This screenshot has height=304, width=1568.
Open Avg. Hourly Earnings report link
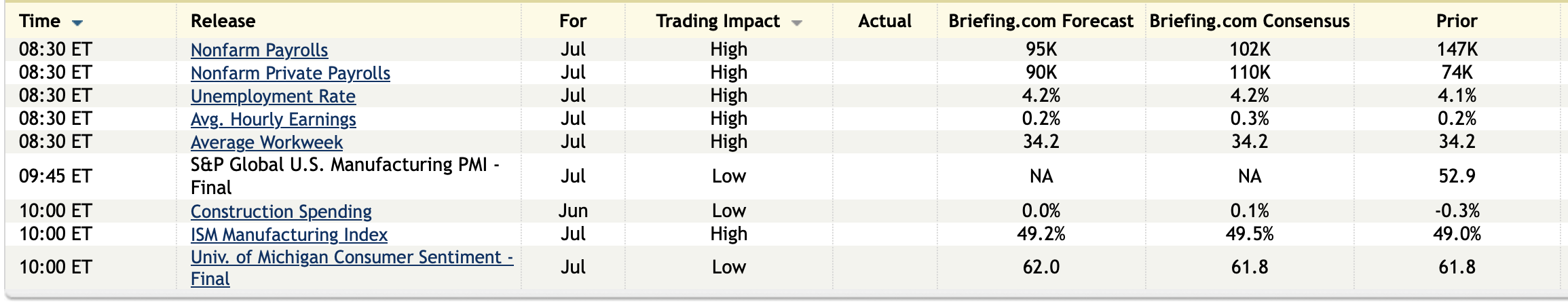click(x=273, y=119)
